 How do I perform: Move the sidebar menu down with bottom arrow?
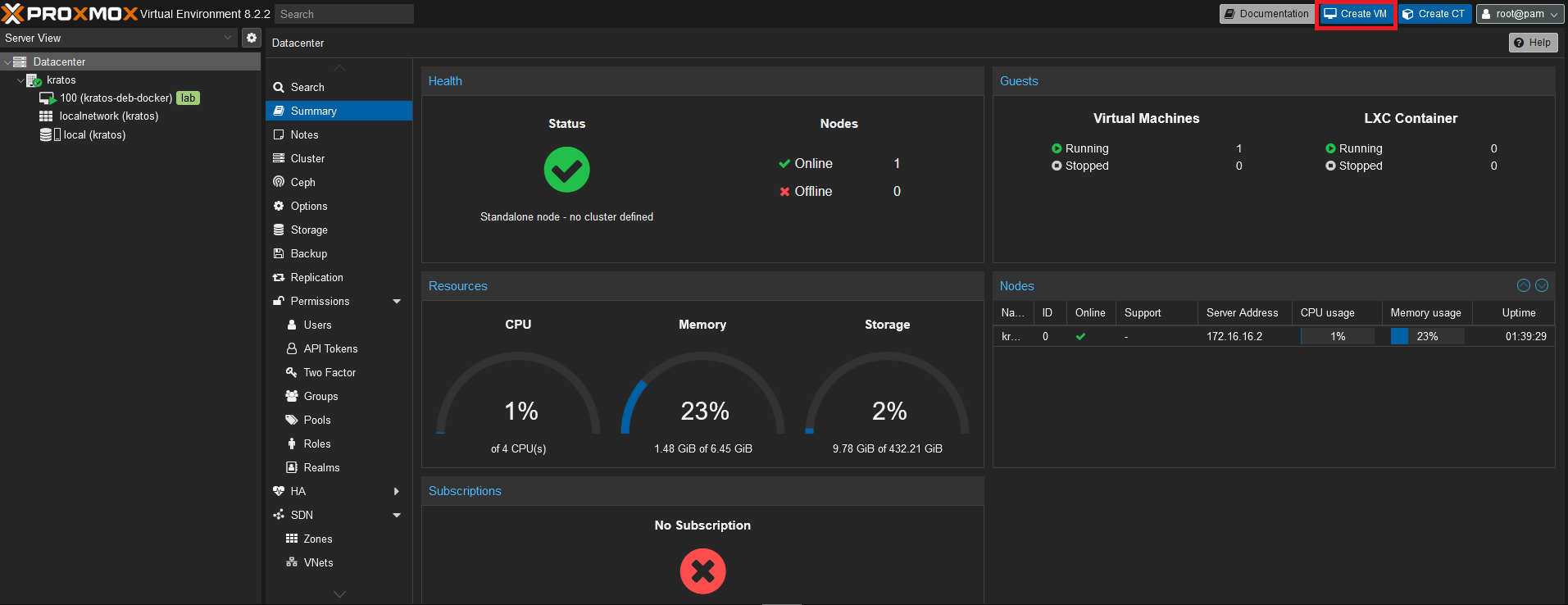coord(339,594)
